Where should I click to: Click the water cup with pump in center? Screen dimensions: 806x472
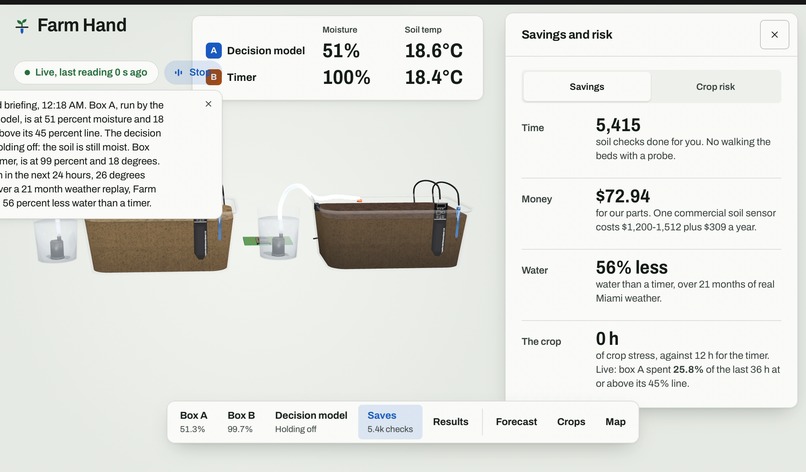278,237
